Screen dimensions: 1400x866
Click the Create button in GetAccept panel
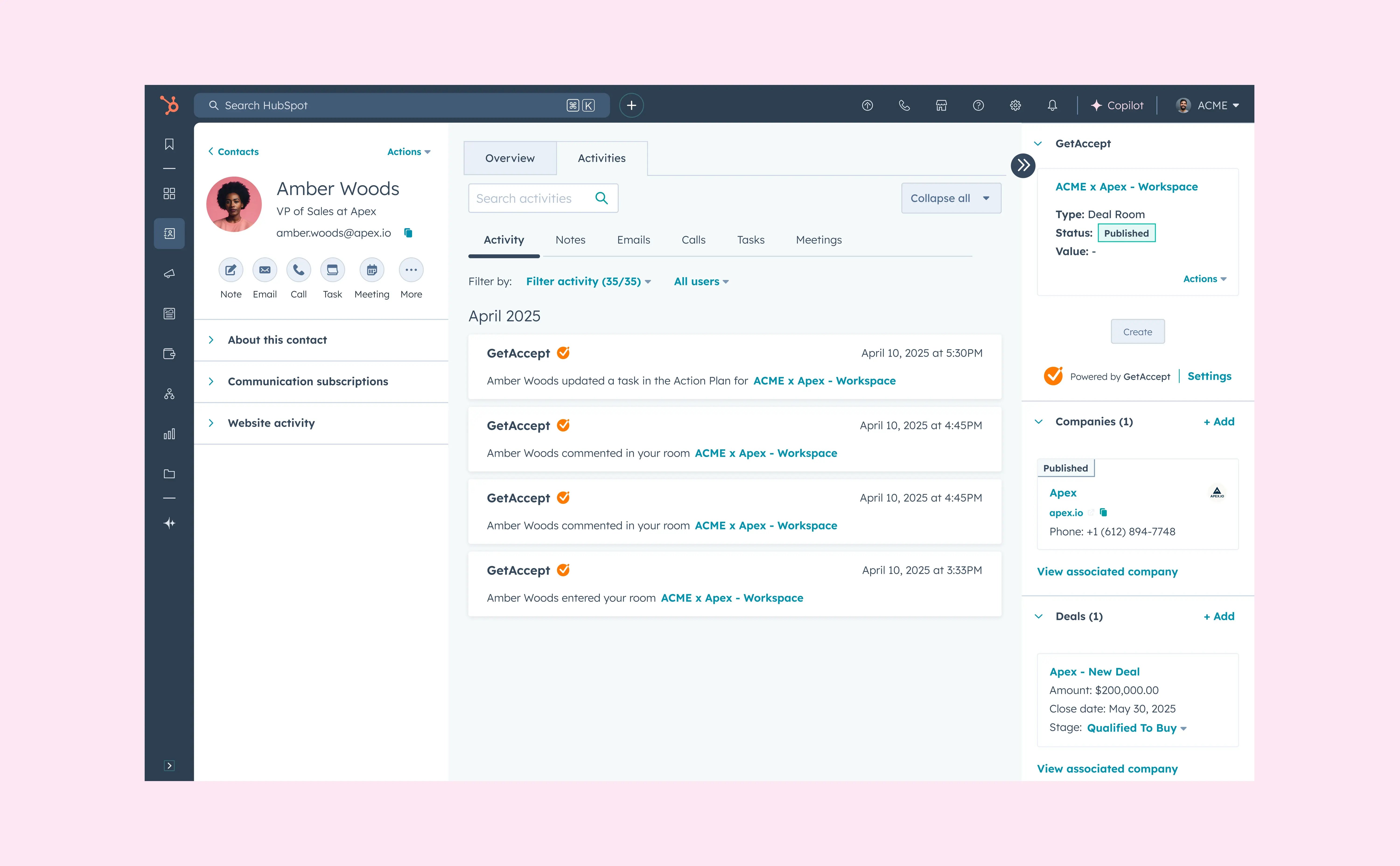(1138, 331)
